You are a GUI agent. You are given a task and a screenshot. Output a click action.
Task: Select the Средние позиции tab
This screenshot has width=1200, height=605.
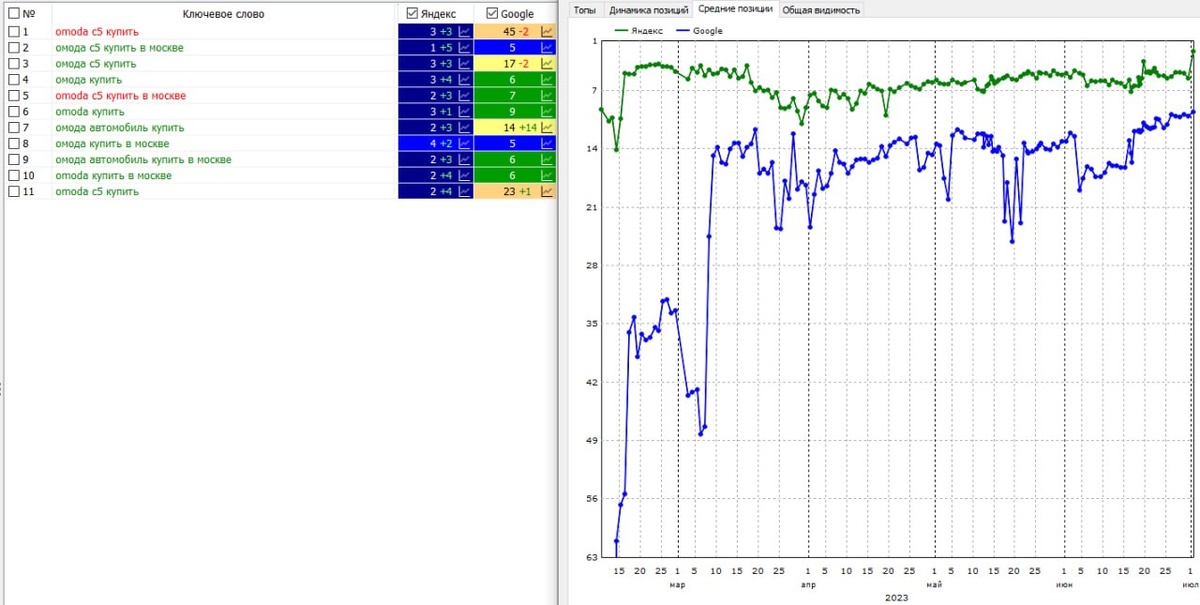[735, 10]
